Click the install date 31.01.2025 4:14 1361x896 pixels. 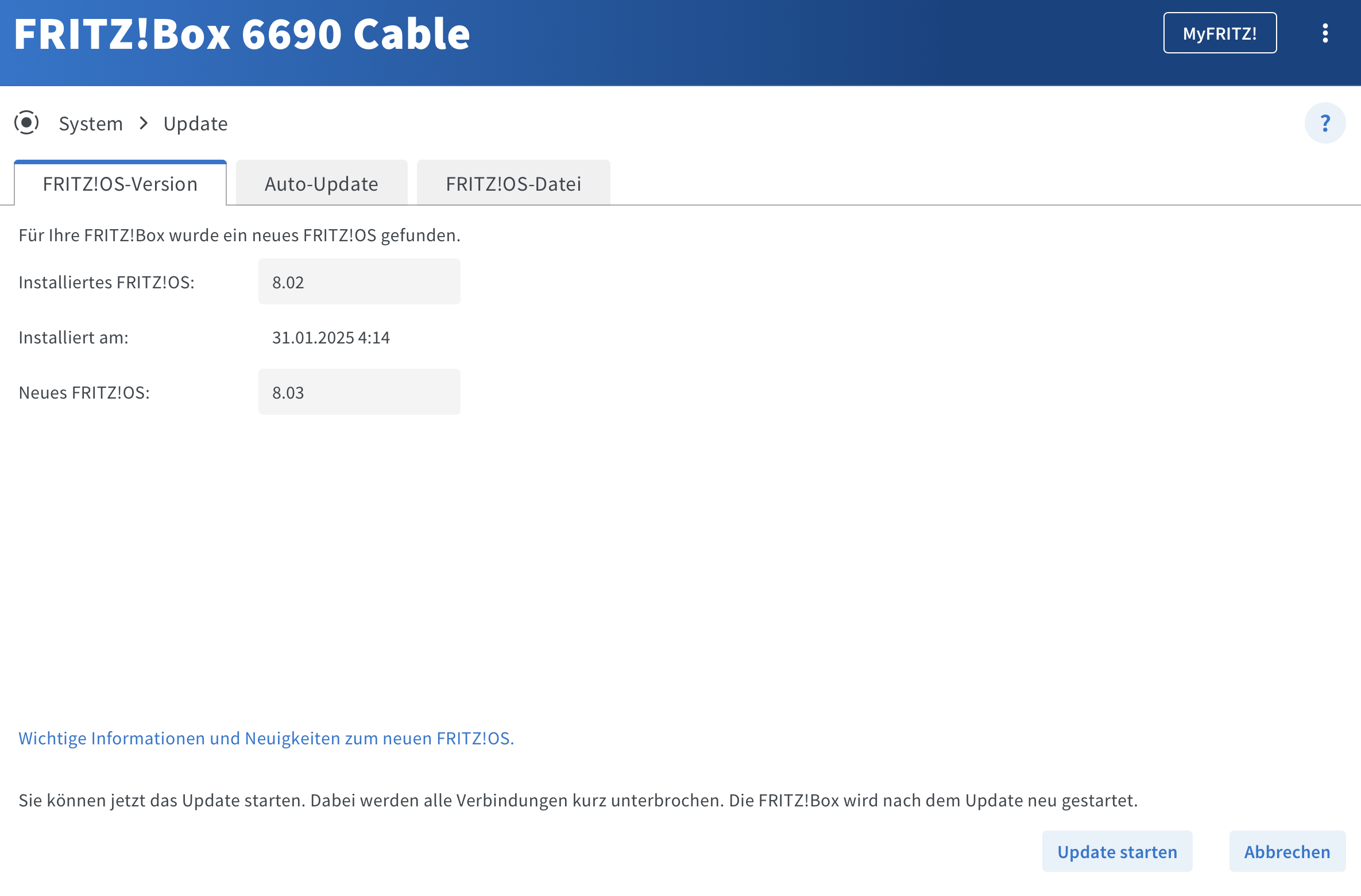point(331,337)
